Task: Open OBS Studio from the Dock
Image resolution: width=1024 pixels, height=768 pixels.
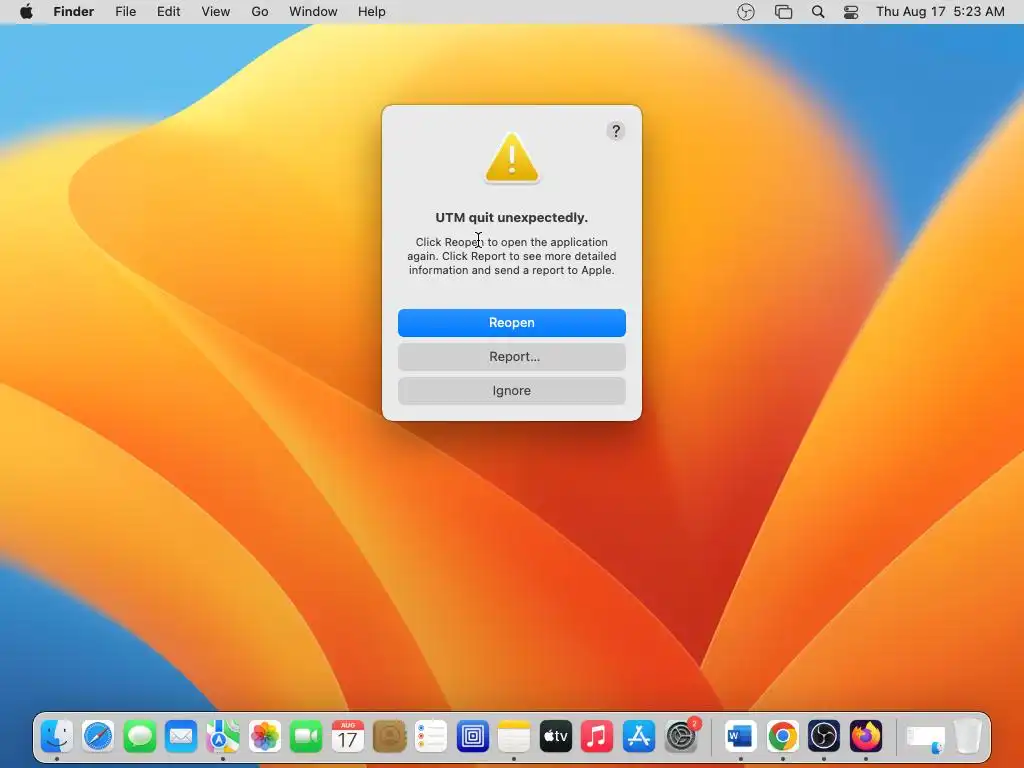Action: [x=824, y=737]
